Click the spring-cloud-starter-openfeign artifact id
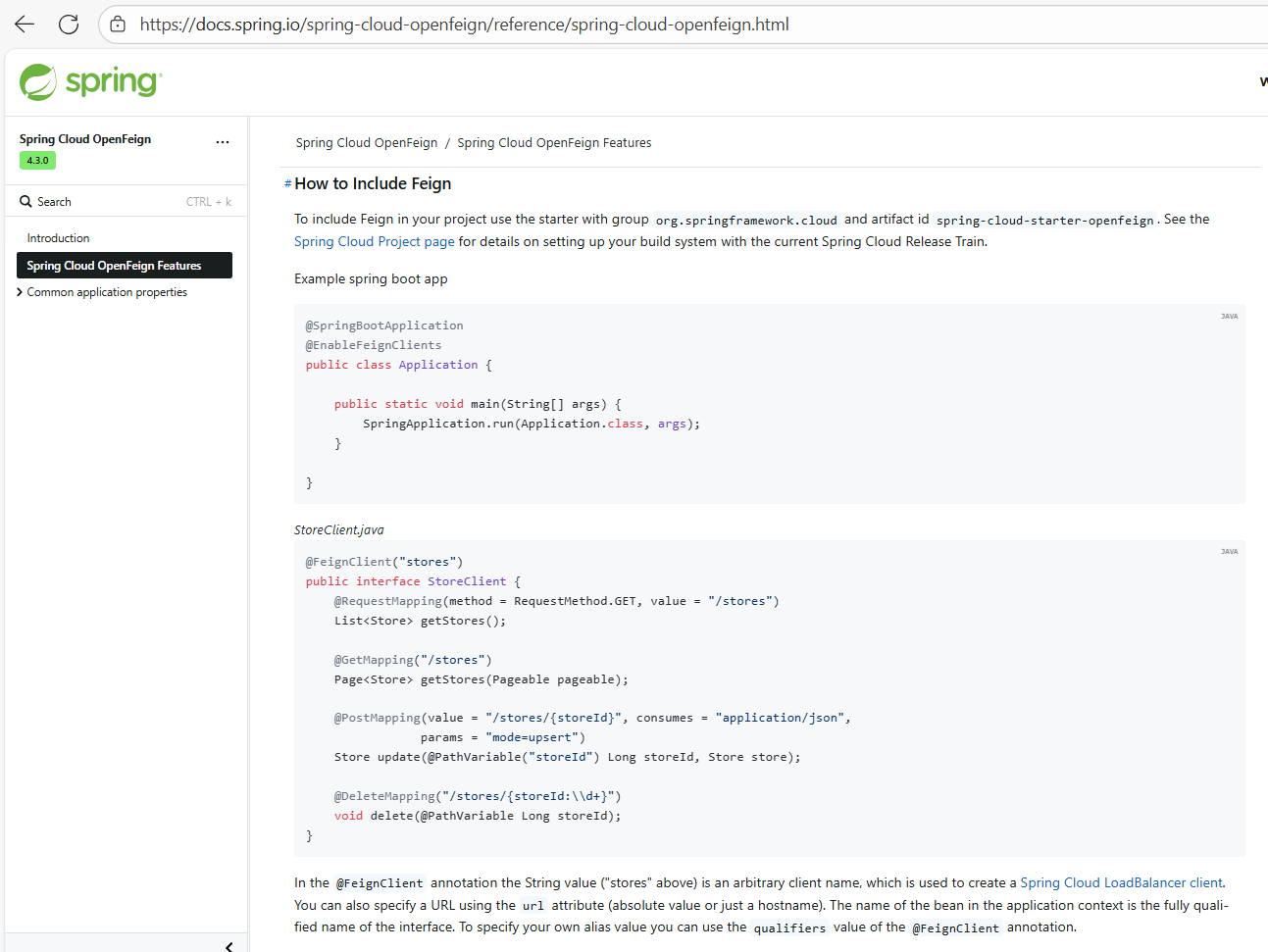Viewport: 1268px width, 952px height. 1045,221
